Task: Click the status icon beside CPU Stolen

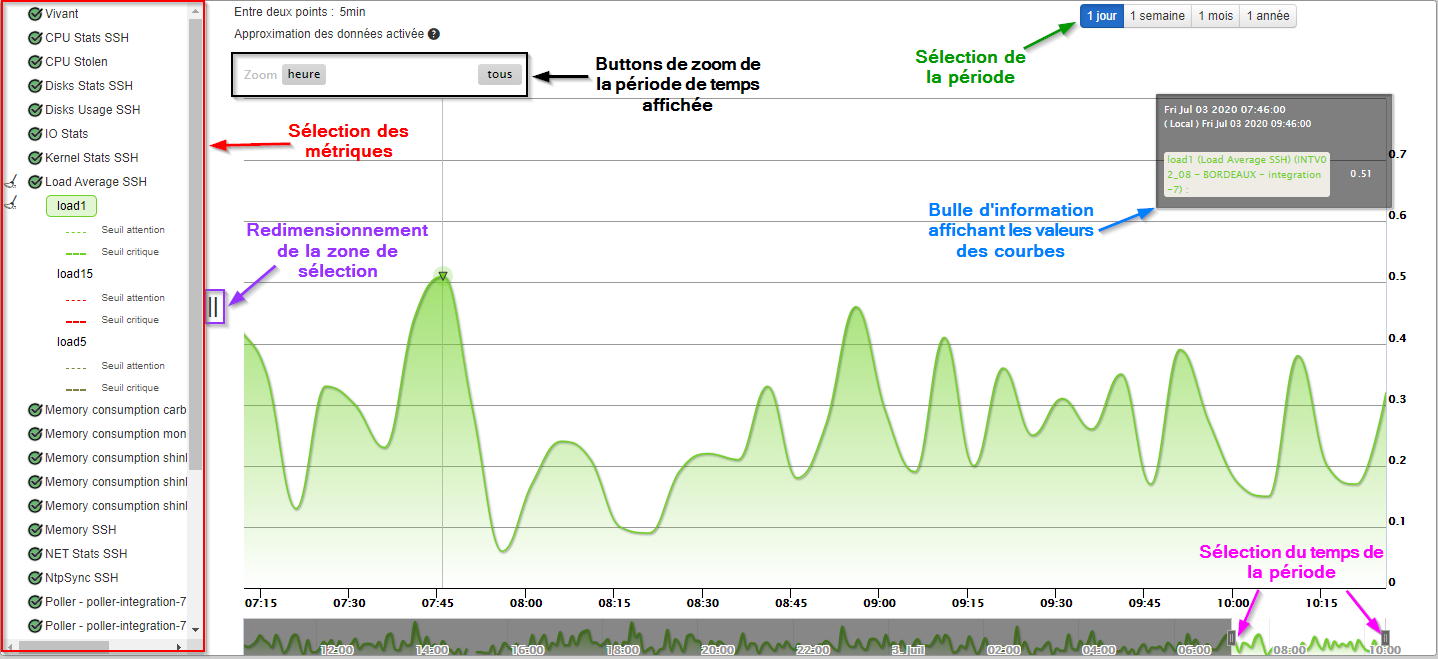Action: [x=35, y=62]
